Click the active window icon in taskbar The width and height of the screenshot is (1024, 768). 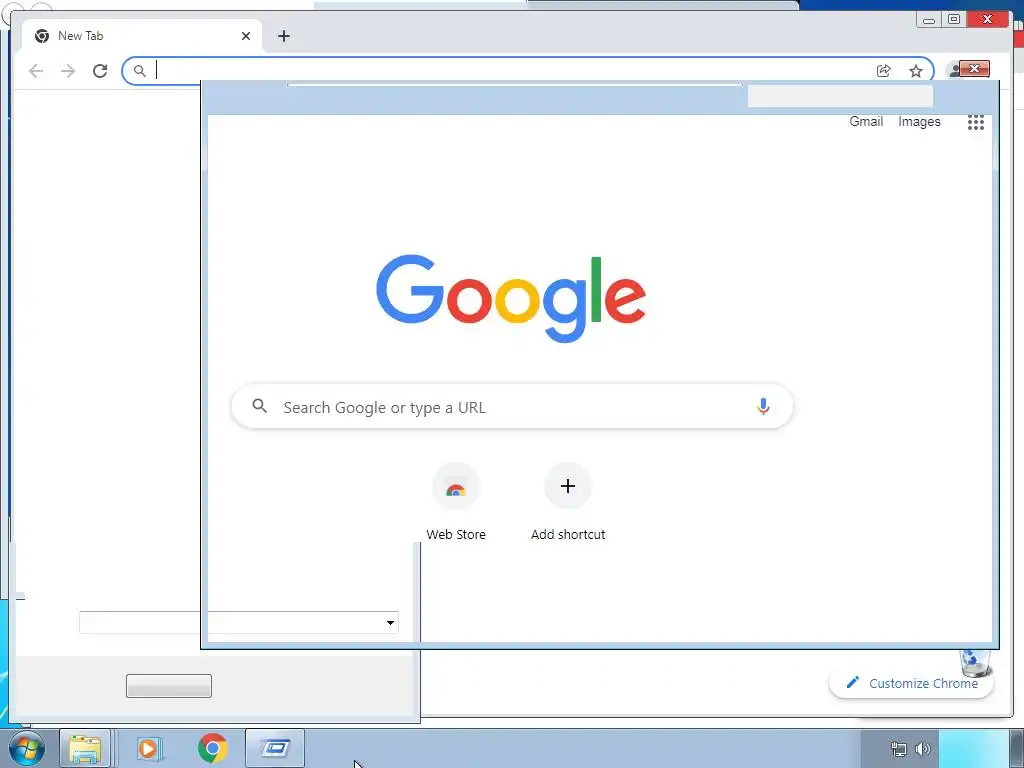[x=275, y=748]
